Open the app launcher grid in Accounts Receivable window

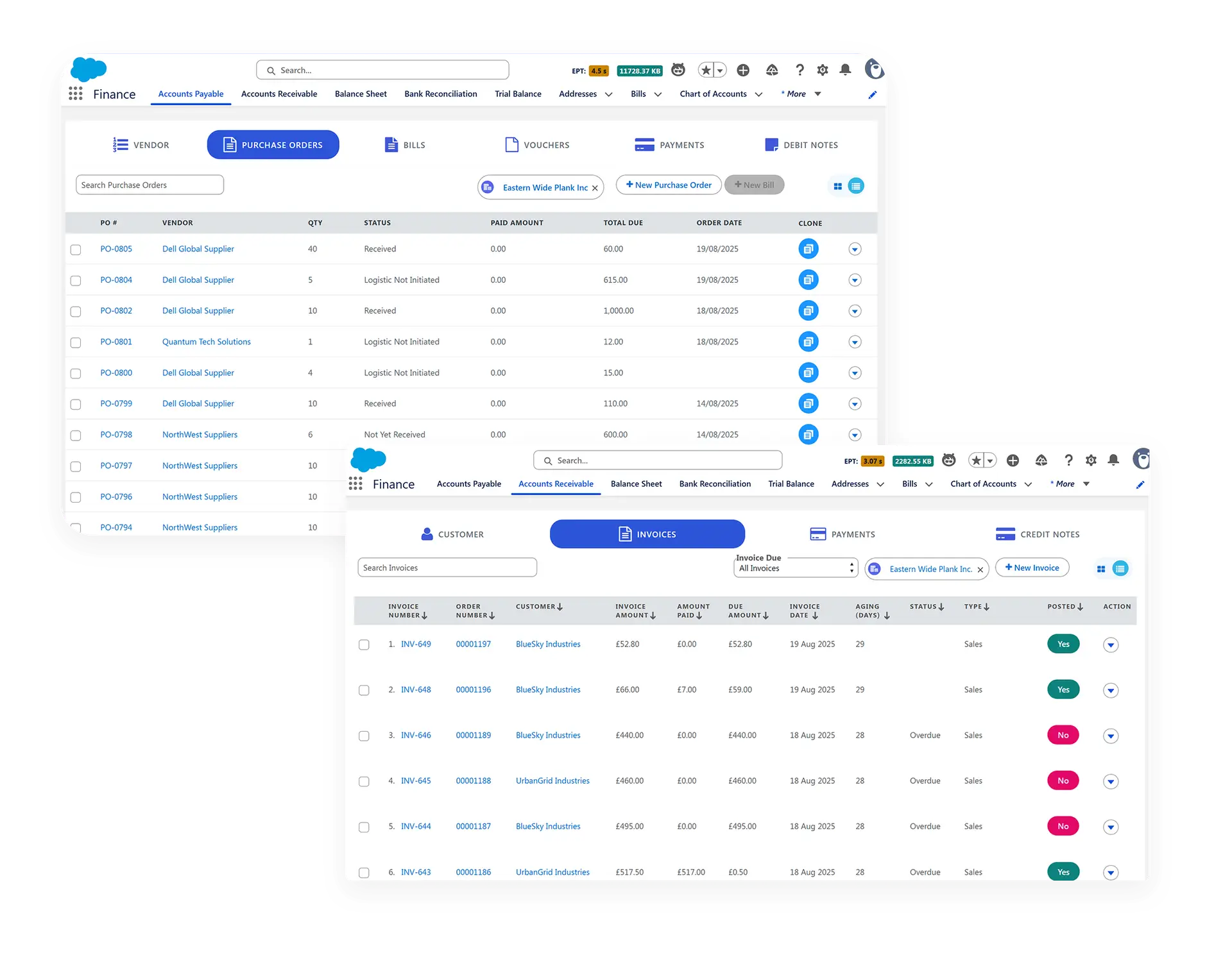[355, 484]
